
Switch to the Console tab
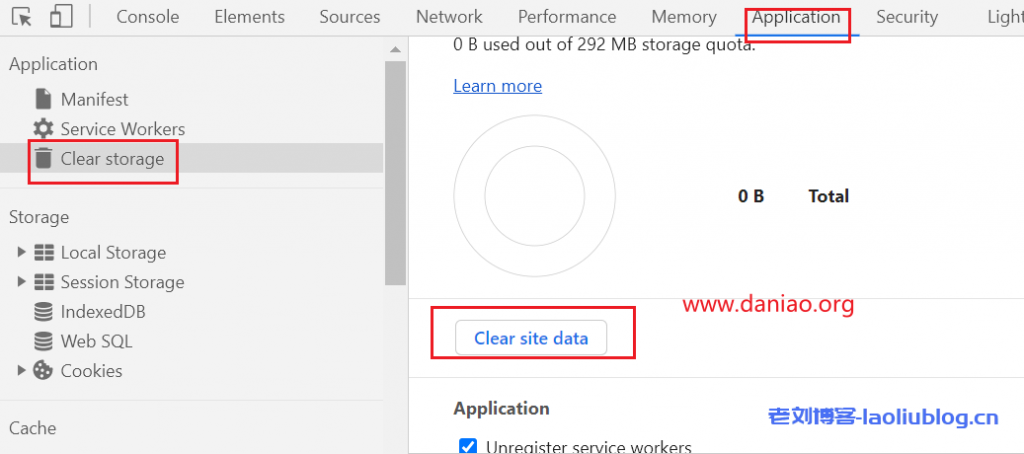pyautogui.click(x=148, y=17)
